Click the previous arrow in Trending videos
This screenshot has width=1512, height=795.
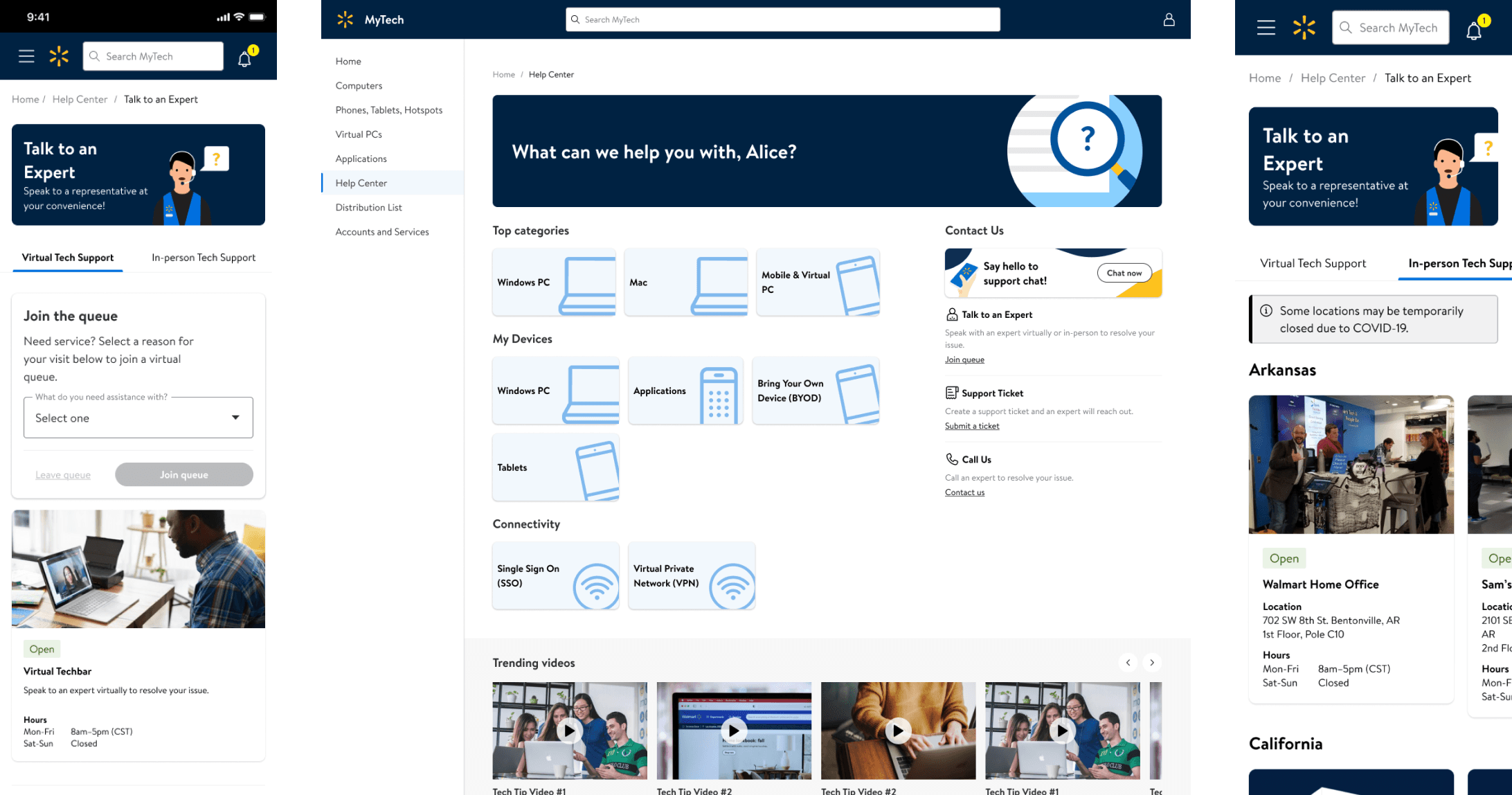[x=1128, y=663]
